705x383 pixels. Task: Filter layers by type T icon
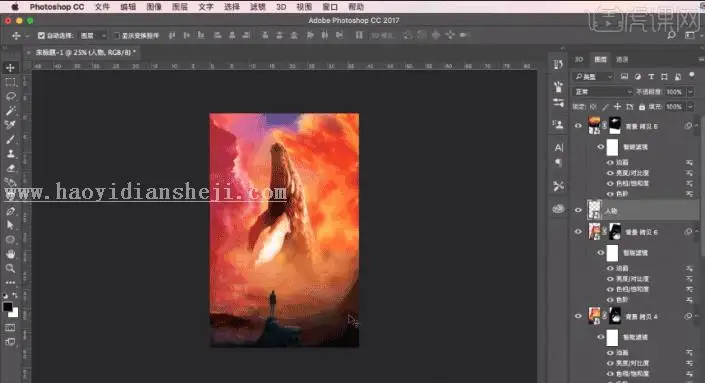click(651, 77)
